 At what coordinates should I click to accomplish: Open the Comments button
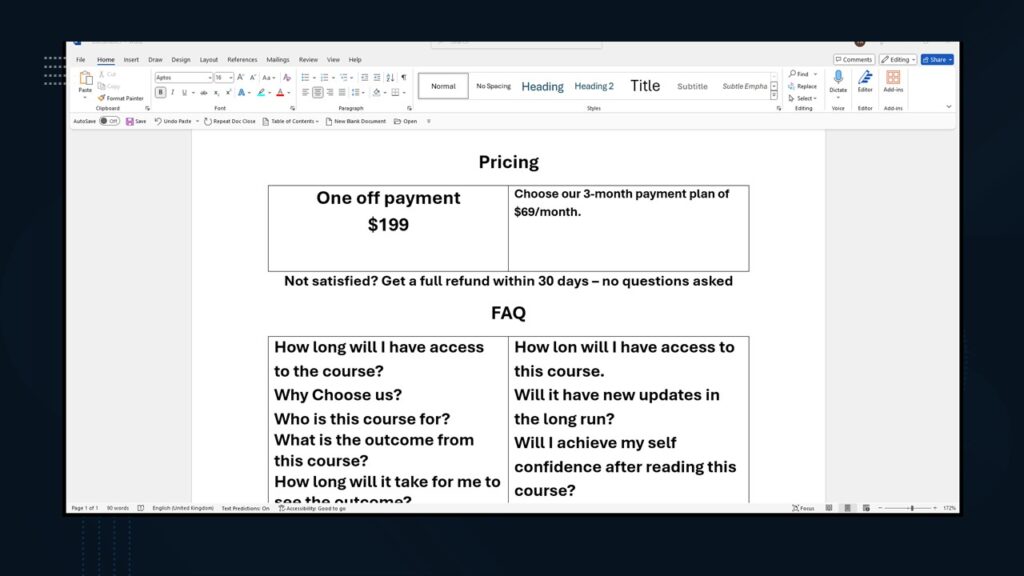click(x=854, y=60)
